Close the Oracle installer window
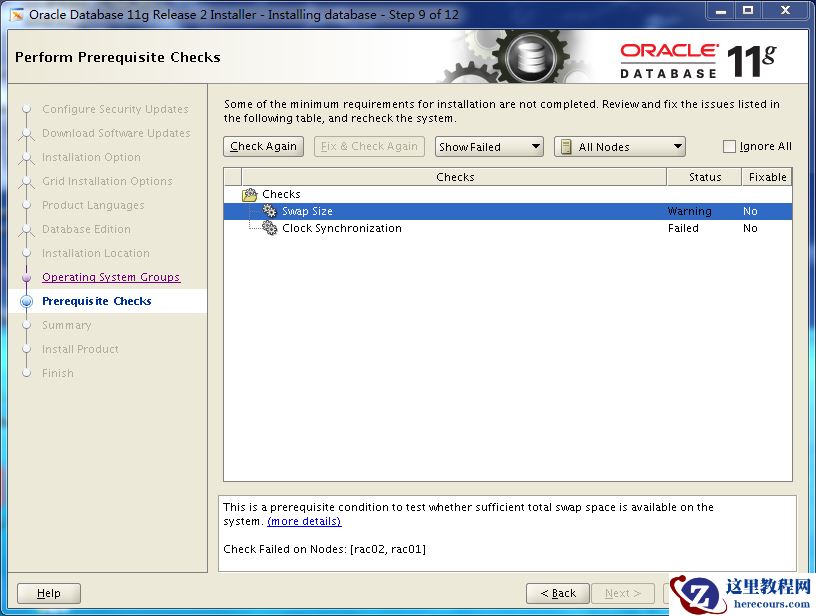 point(785,10)
